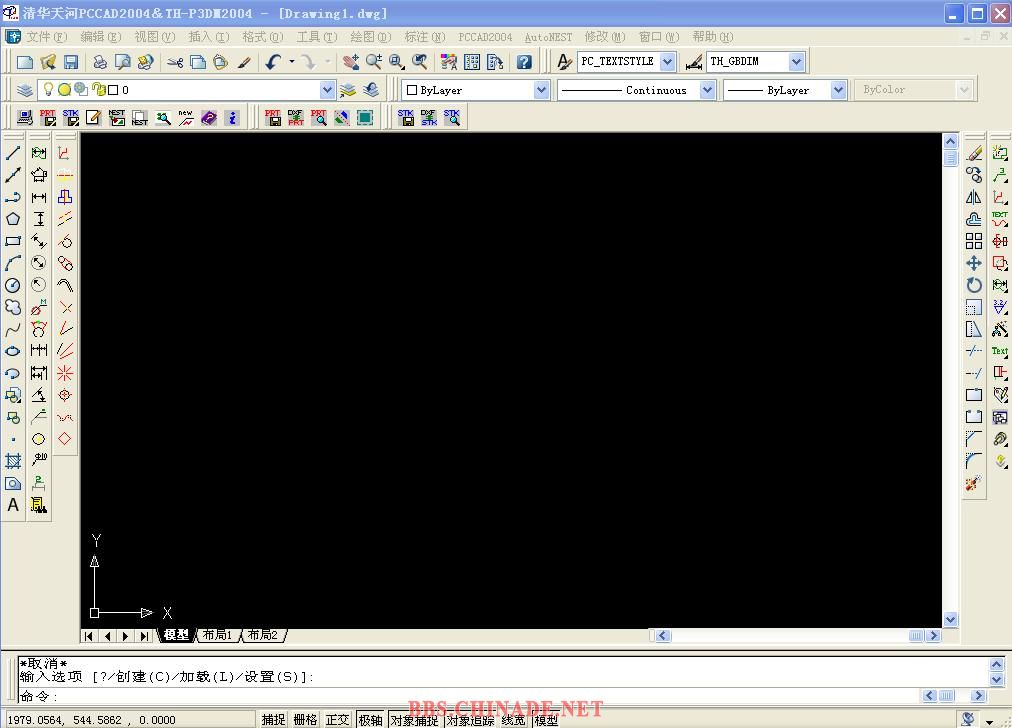
Task: Open the PC_TEXTSTYLE dropdown
Action: pos(667,62)
